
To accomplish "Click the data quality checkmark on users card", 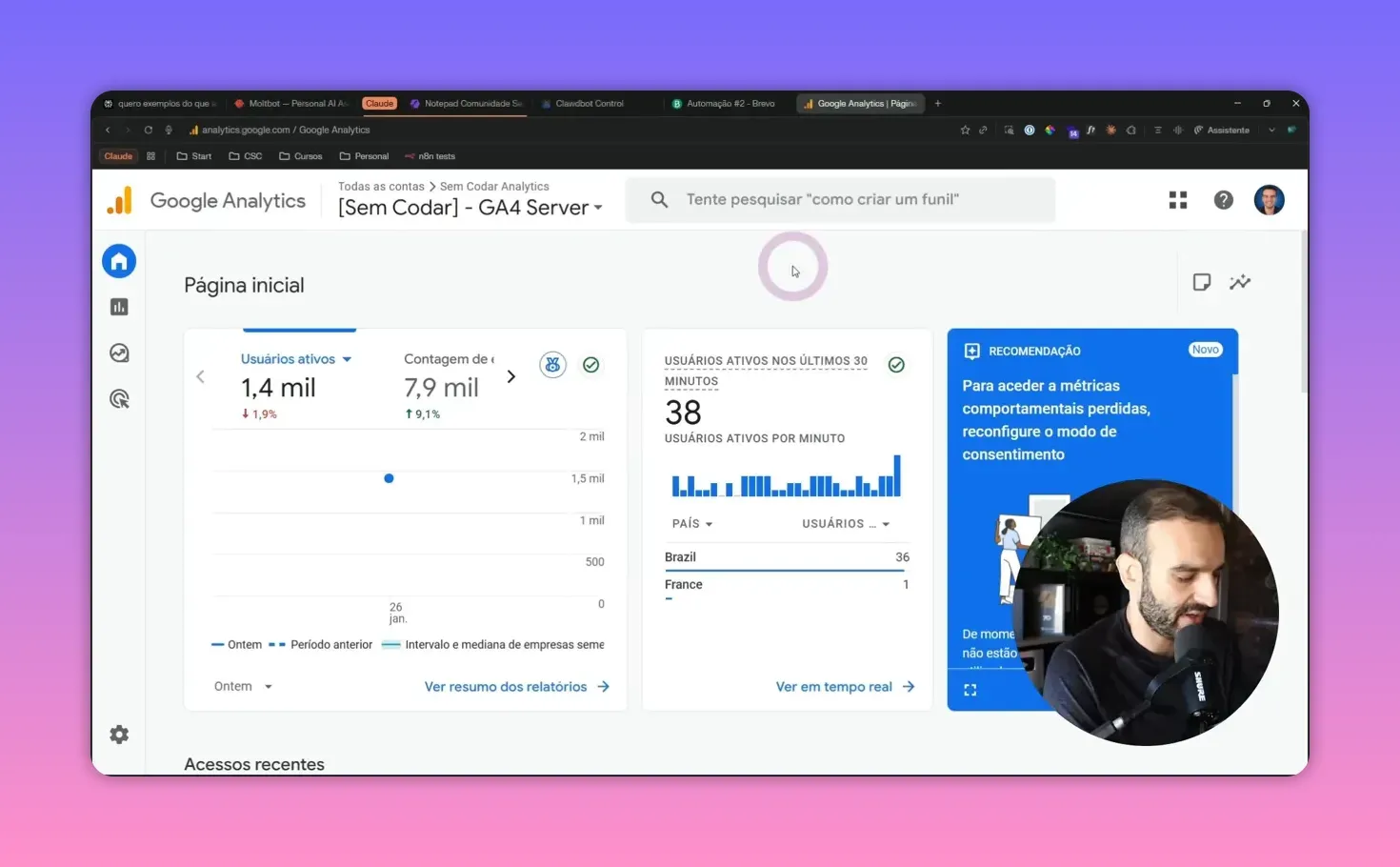I will [591, 365].
